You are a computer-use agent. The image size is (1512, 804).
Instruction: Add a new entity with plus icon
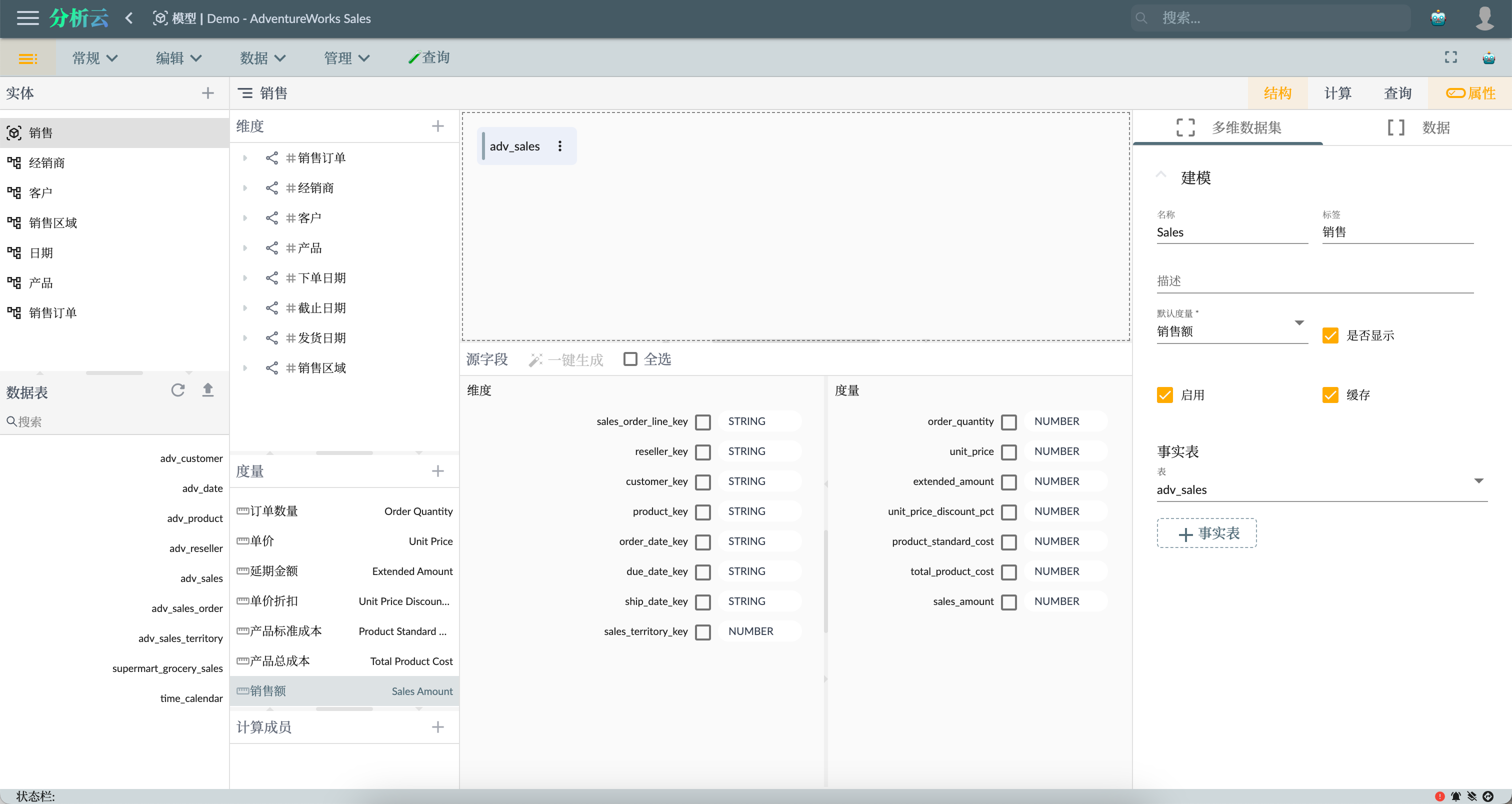tap(208, 92)
